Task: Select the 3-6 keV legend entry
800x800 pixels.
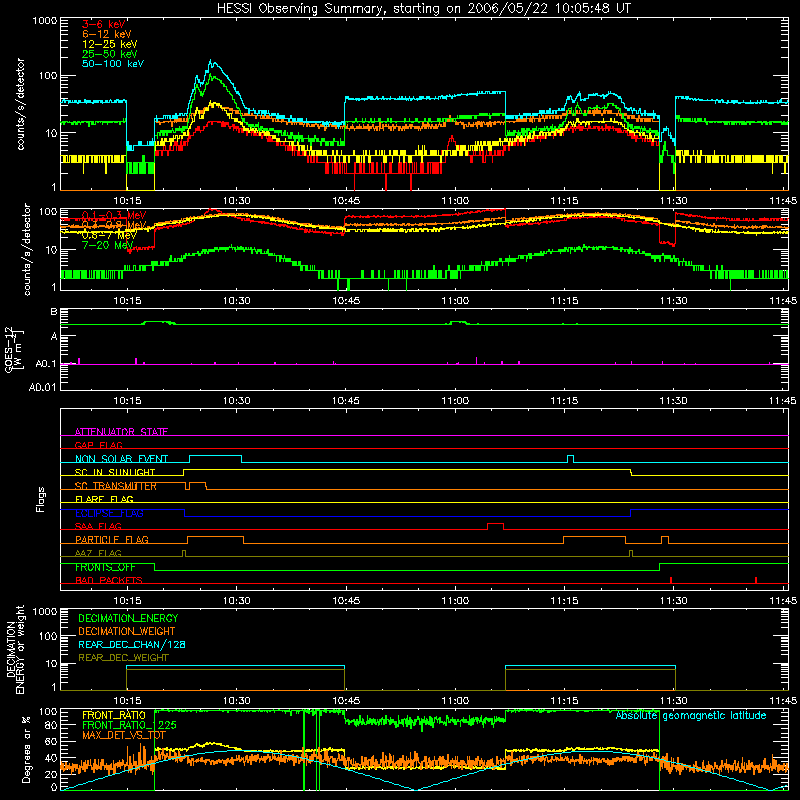Action: (104, 24)
